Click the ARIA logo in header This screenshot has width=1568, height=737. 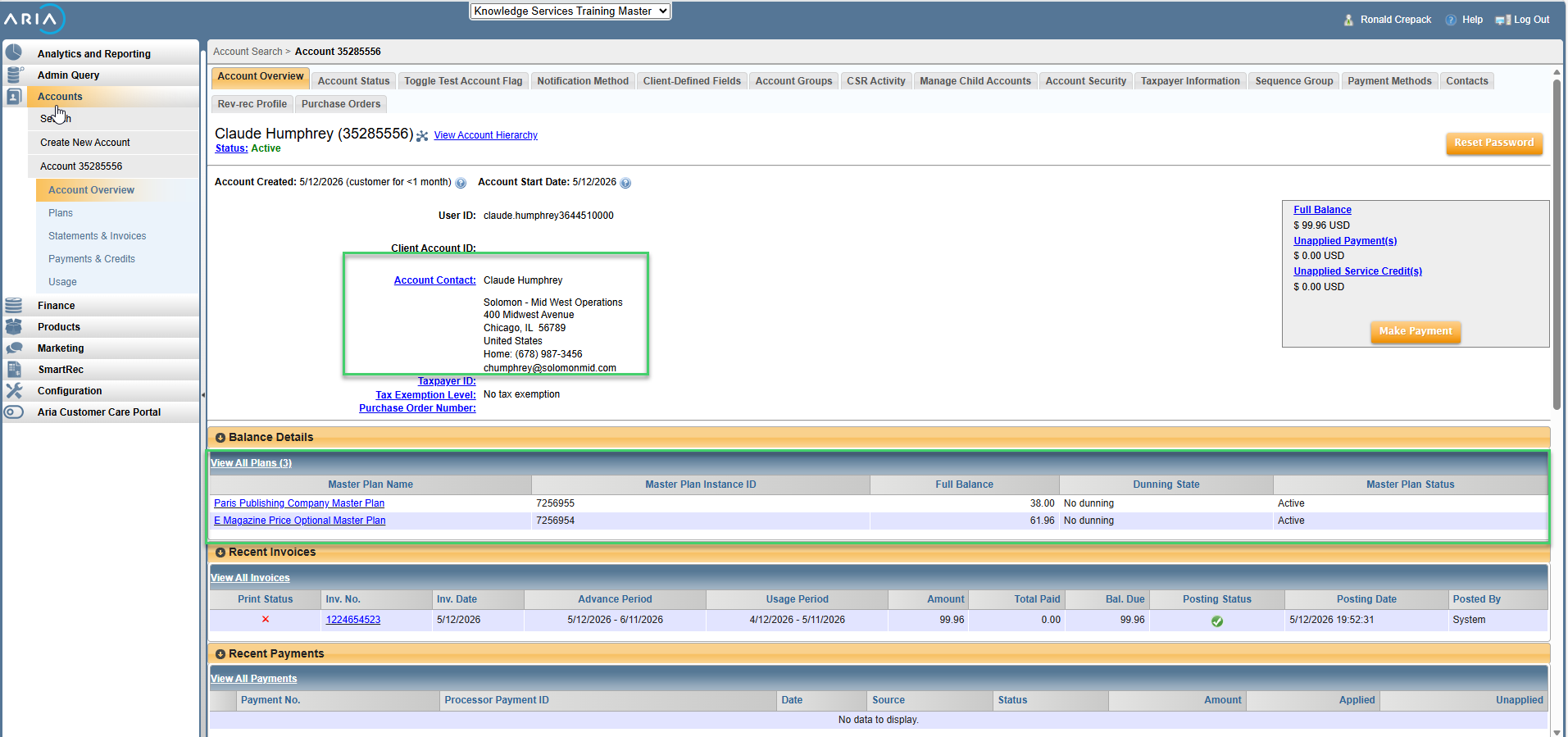34,19
